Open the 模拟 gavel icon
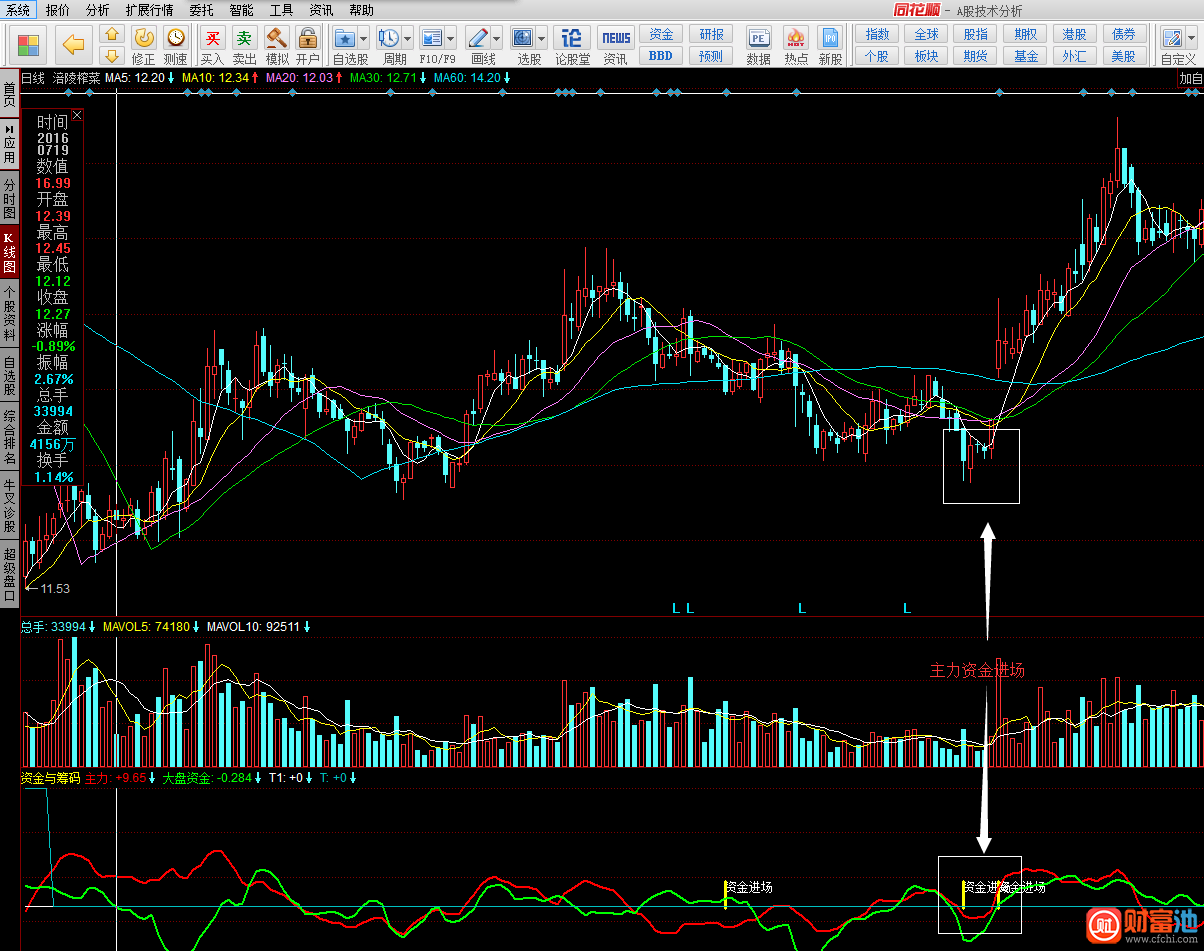Screen dimensions: 1204x951 click(277, 39)
